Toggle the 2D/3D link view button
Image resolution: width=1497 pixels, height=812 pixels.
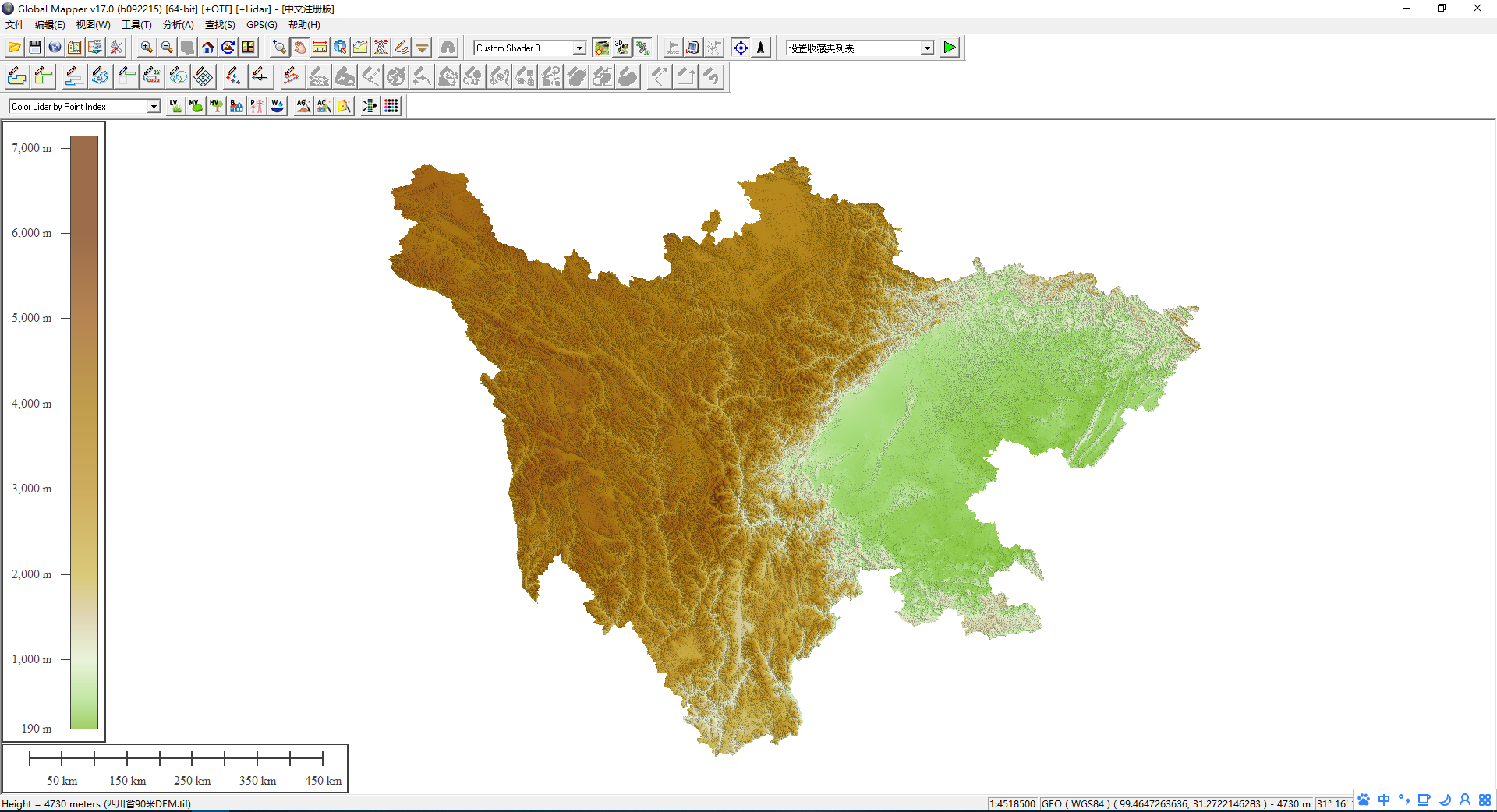point(642,48)
